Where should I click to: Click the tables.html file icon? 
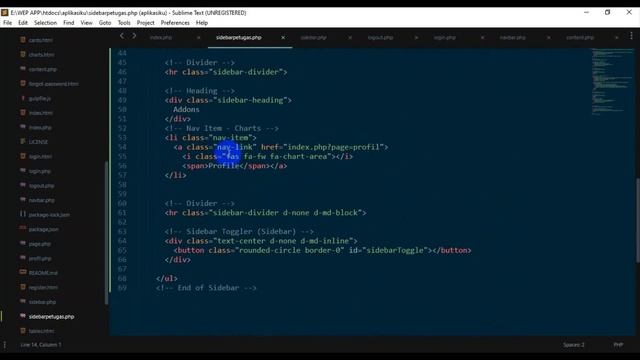point(23,331)
